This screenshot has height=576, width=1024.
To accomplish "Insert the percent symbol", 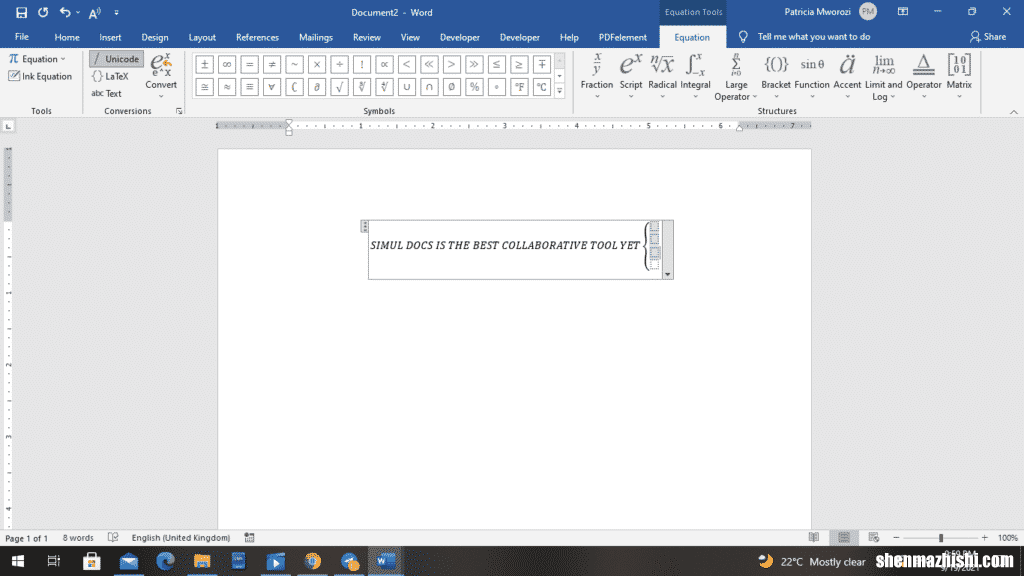I will 474,87.
